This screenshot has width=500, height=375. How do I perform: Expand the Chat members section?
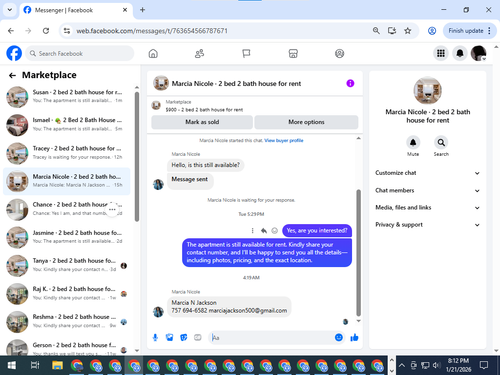[x=427, y=190]
